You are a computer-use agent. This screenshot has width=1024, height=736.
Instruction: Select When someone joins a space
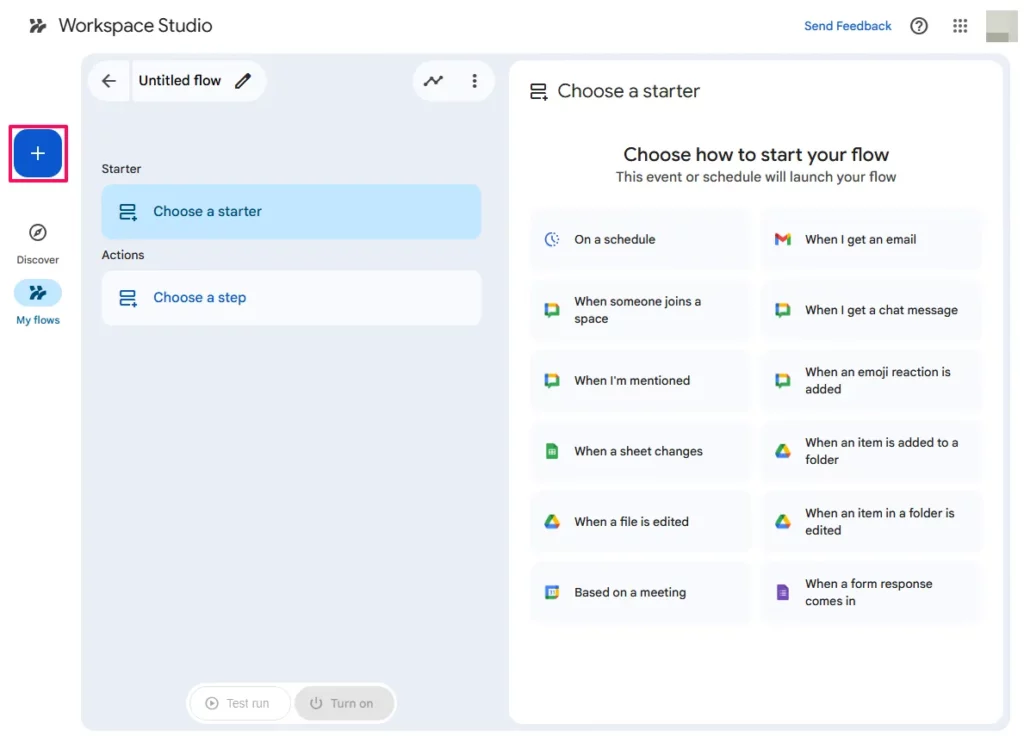pyautogui.click(x=639, y=310)
